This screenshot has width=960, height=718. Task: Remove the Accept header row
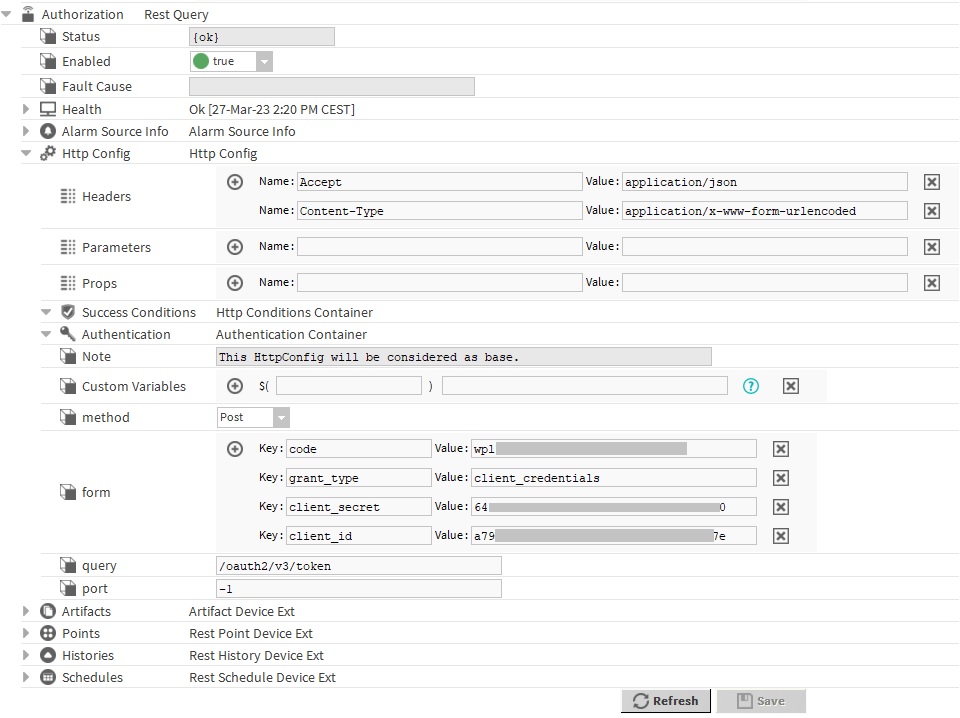coord(932,182)
